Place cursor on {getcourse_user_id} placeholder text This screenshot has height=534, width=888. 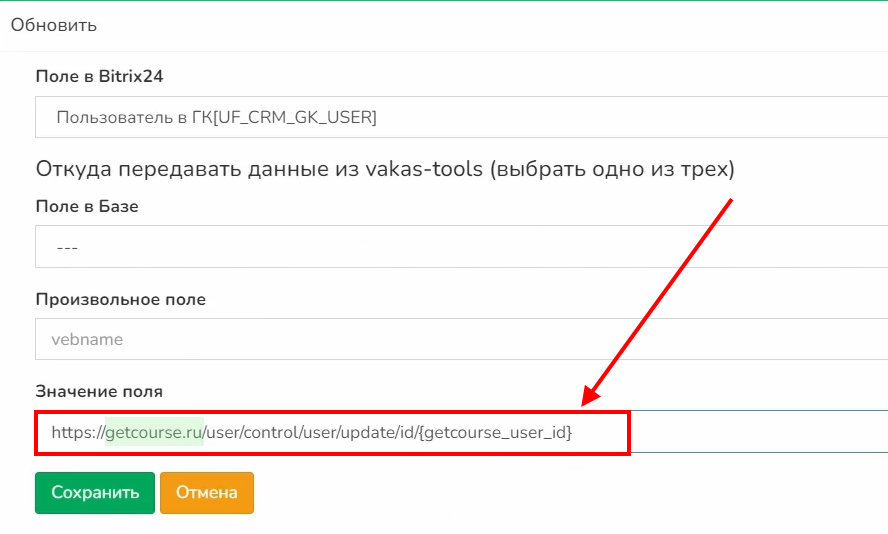pyautogui.click(x=497, y=433)
